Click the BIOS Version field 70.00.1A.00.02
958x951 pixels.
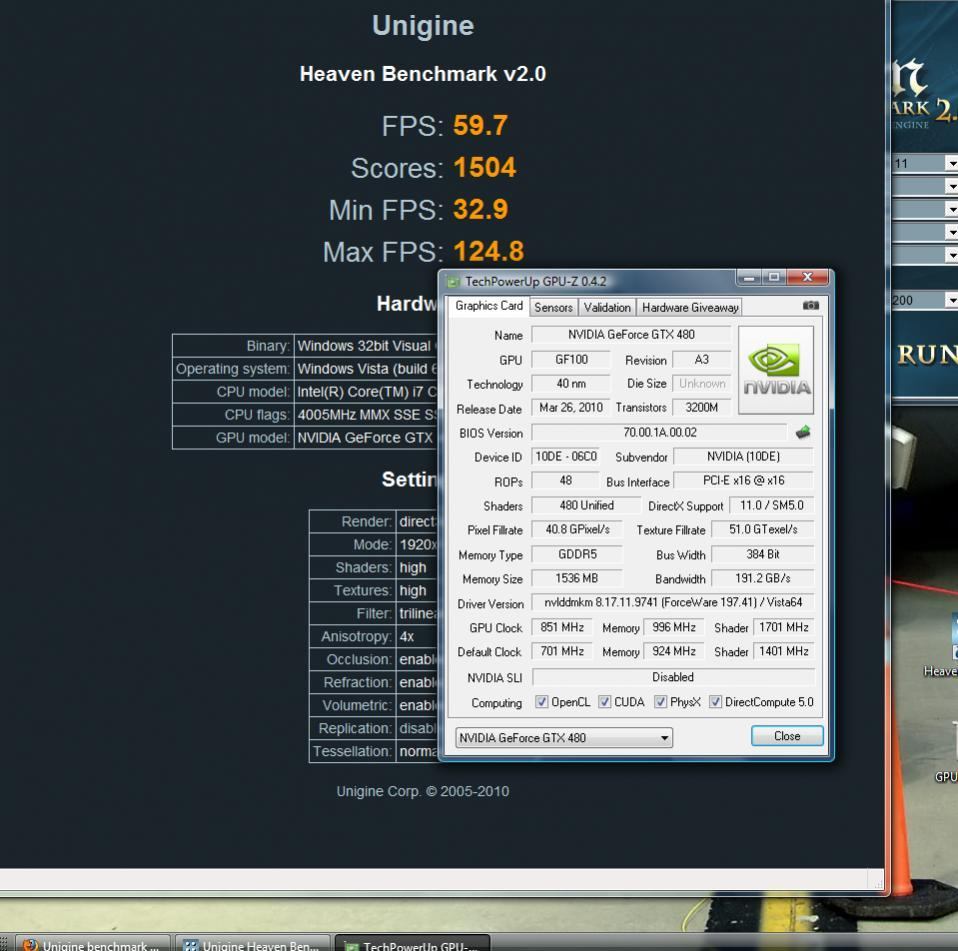tap(659, 432)
